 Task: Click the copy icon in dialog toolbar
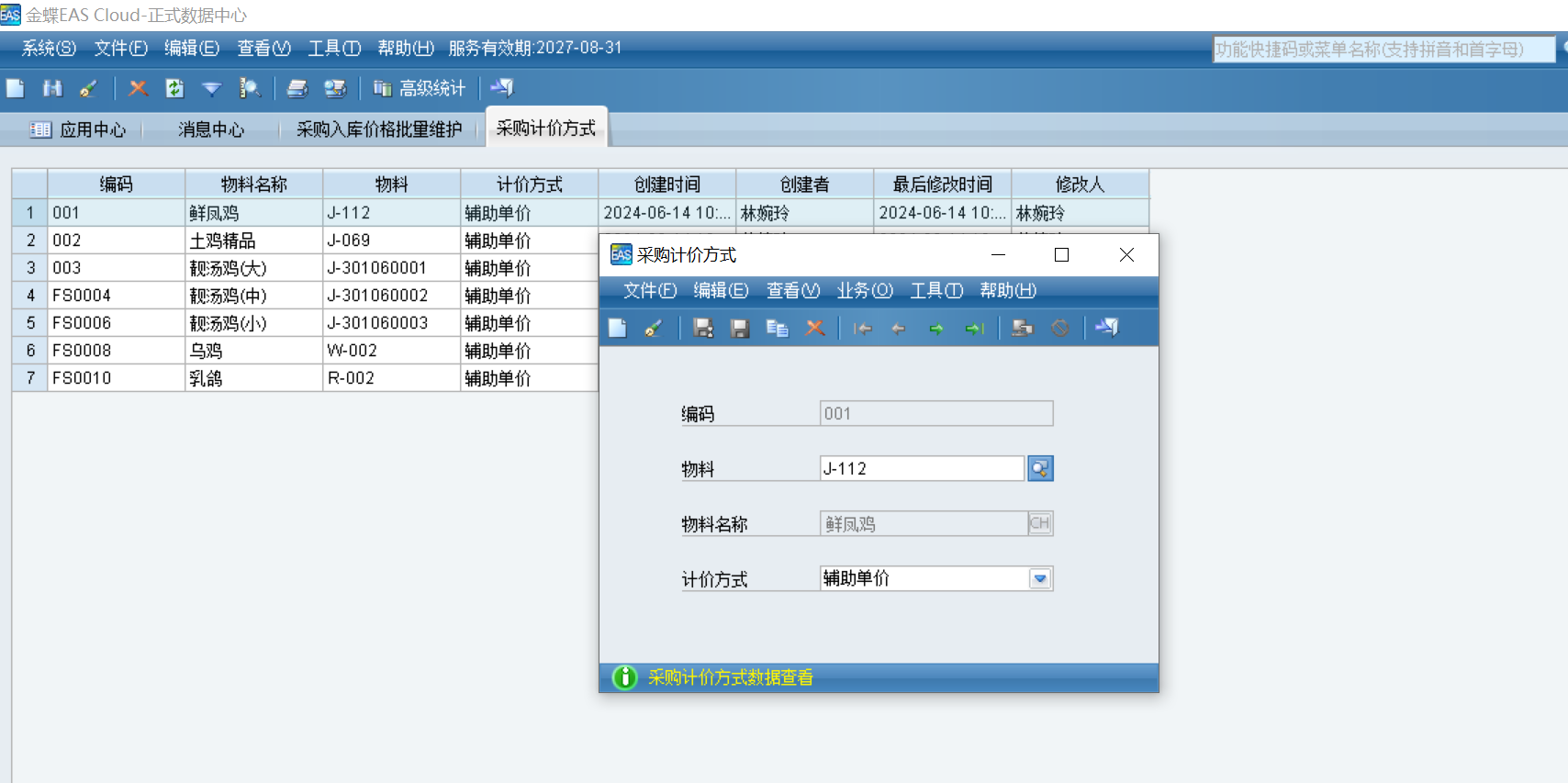click(777, 329)
